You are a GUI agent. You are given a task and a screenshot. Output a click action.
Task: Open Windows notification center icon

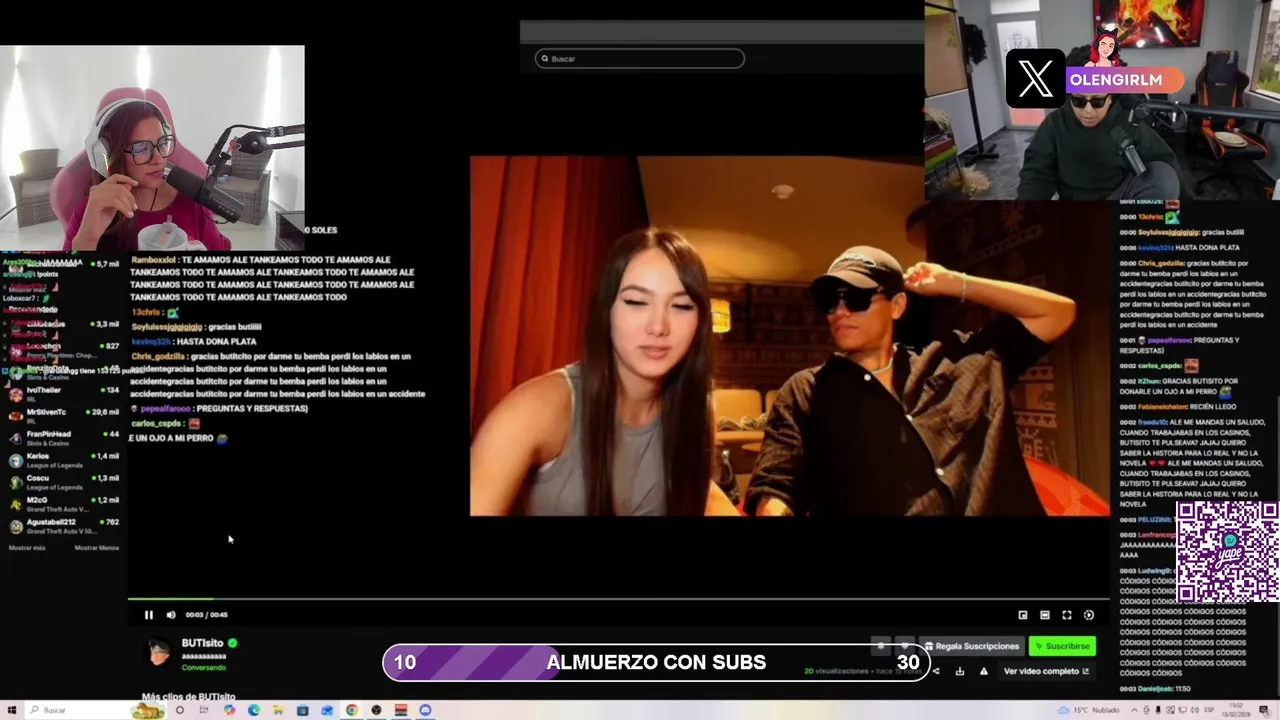coord(1264,710)
